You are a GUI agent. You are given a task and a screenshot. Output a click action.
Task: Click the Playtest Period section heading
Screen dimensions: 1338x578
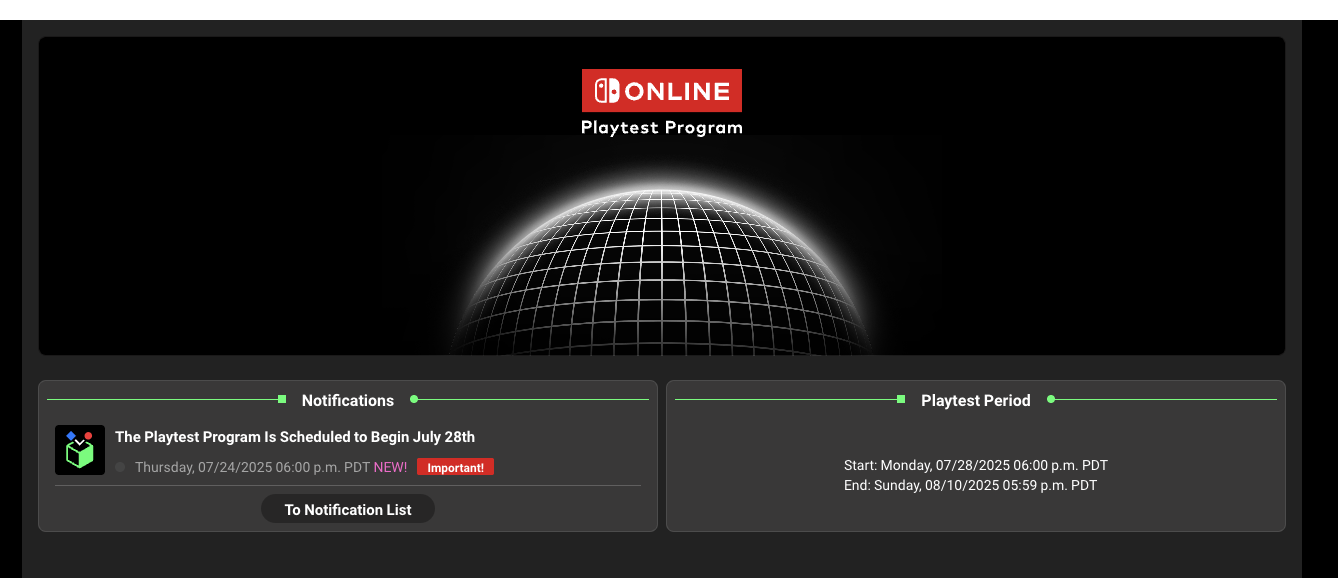coord(976,400)
